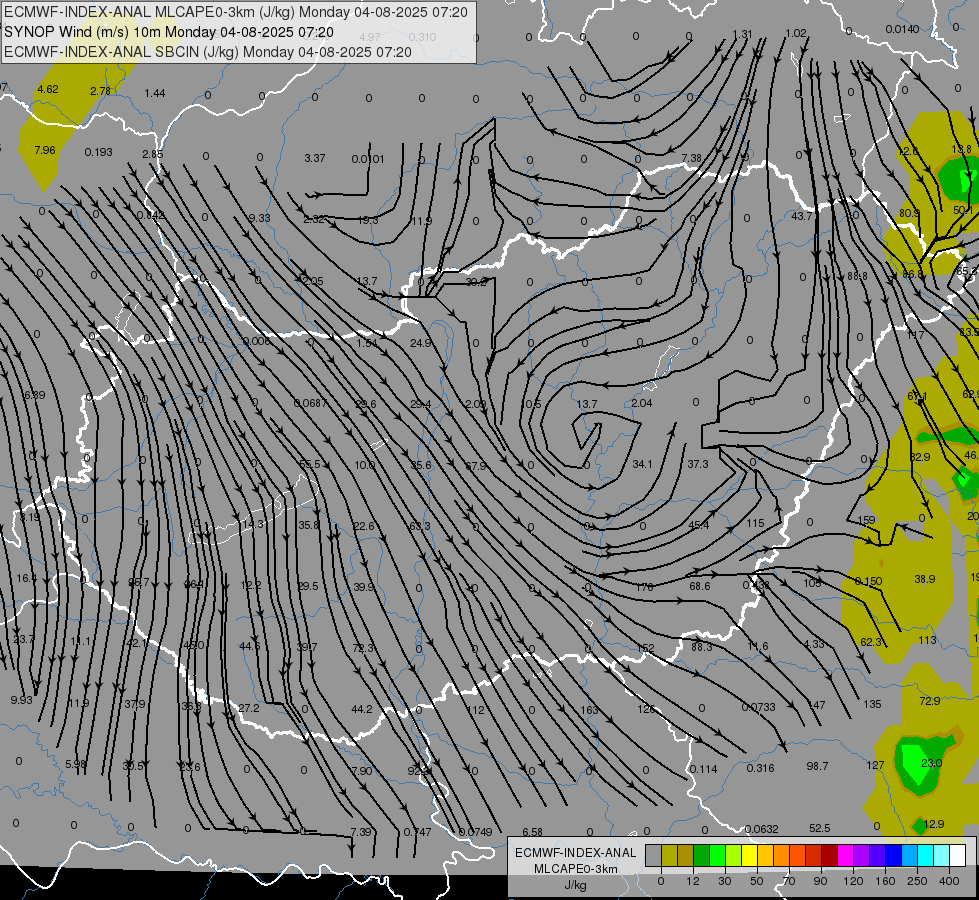Click the map value 3.37
Image resolution: width=979 pixels, height=900 pixels.
pos(315,159)
